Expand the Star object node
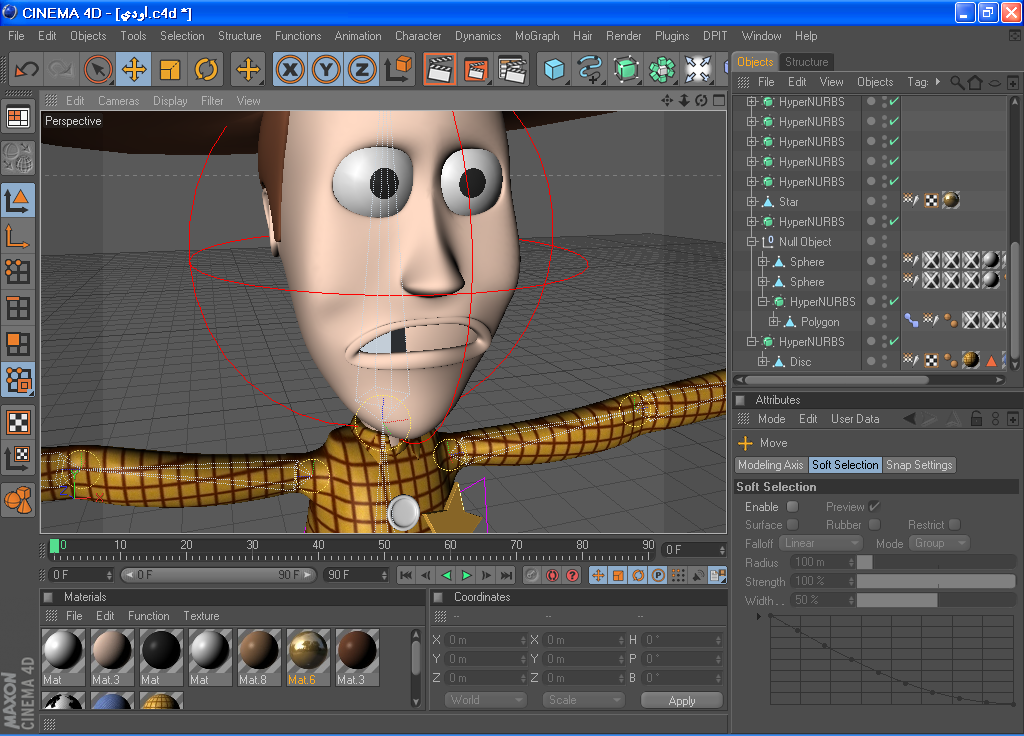Image resolution: width=1024 pixels, height=736 pixels. (751, 201)
